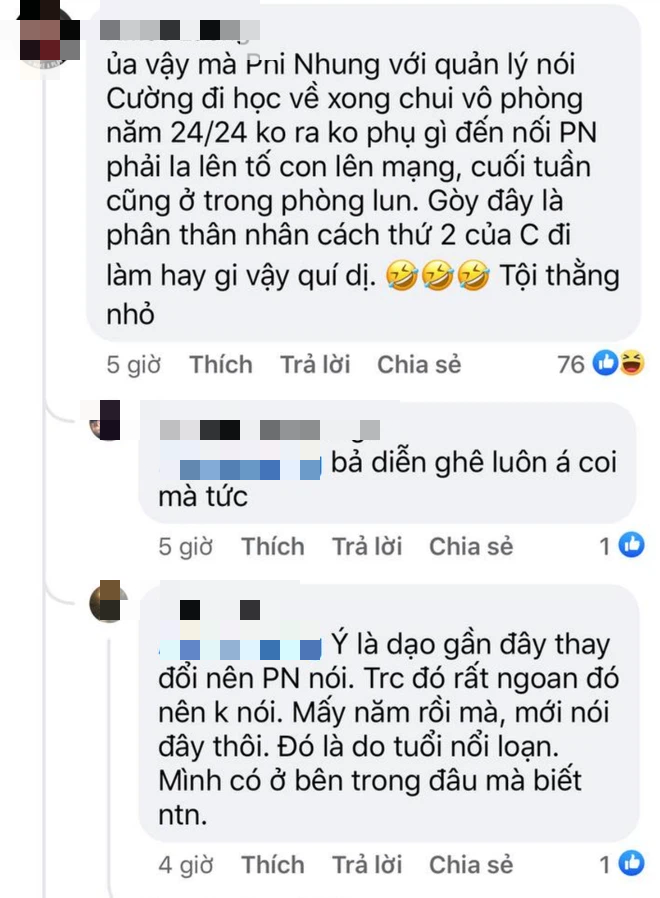Click Trả lời under 'bả diễn ghê luôn' reply
The height and width of the screenshot is (898, 660).
pyautogui.click(x=367, y=546)
